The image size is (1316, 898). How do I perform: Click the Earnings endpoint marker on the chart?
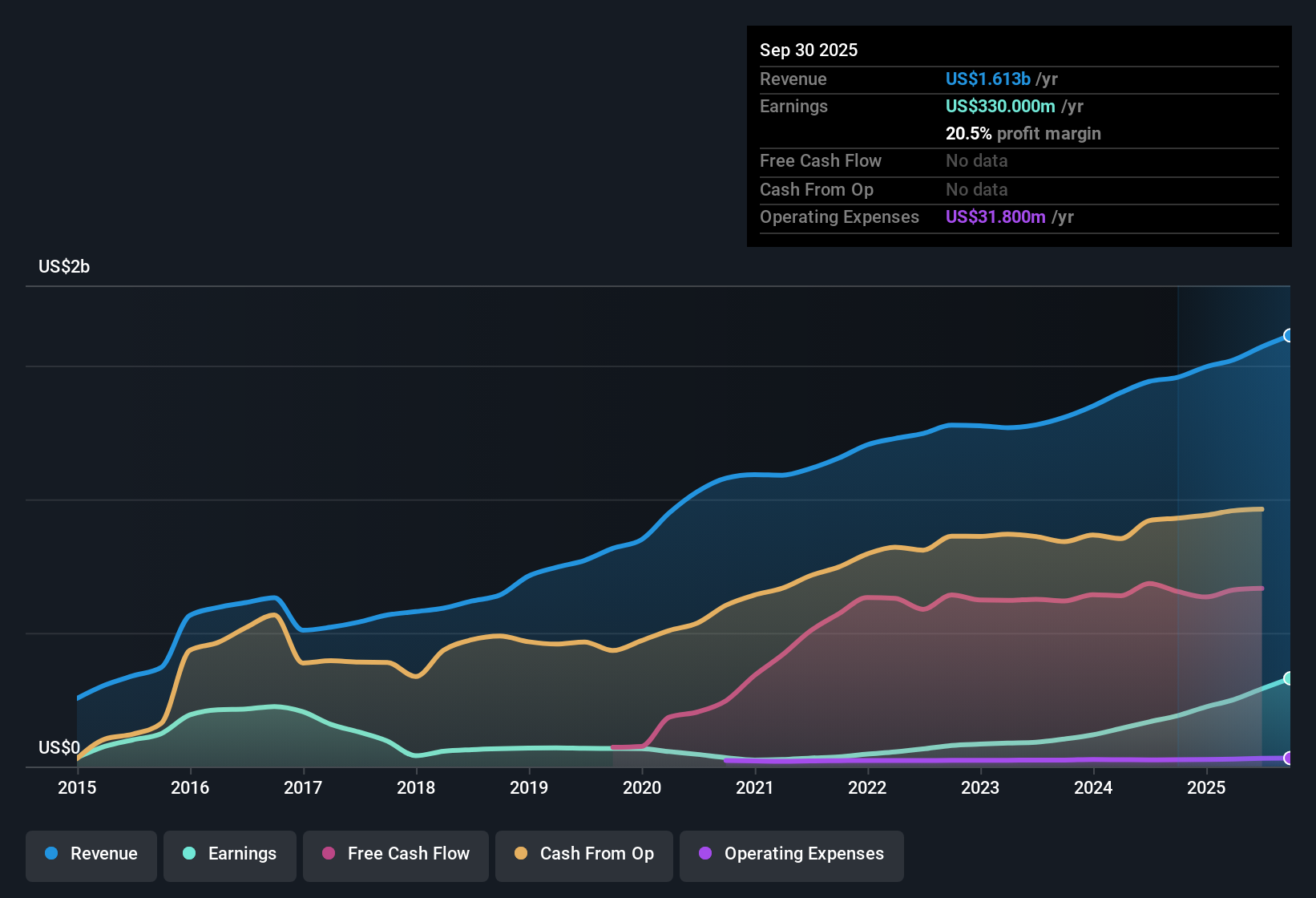(1289, 678)
